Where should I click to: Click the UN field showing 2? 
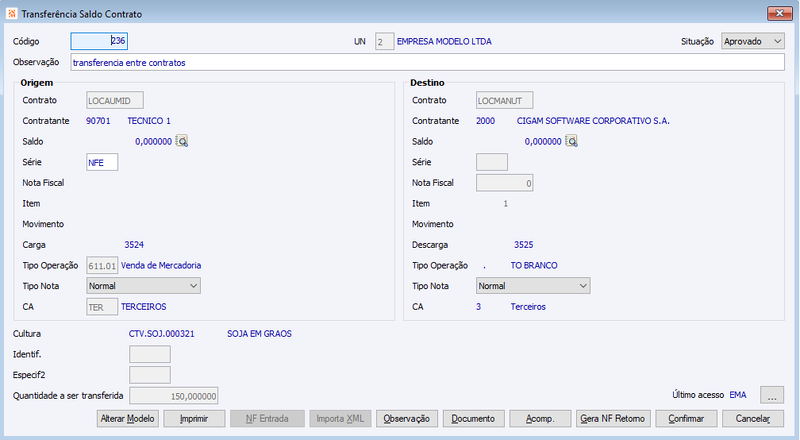click(x=384, y=41)
